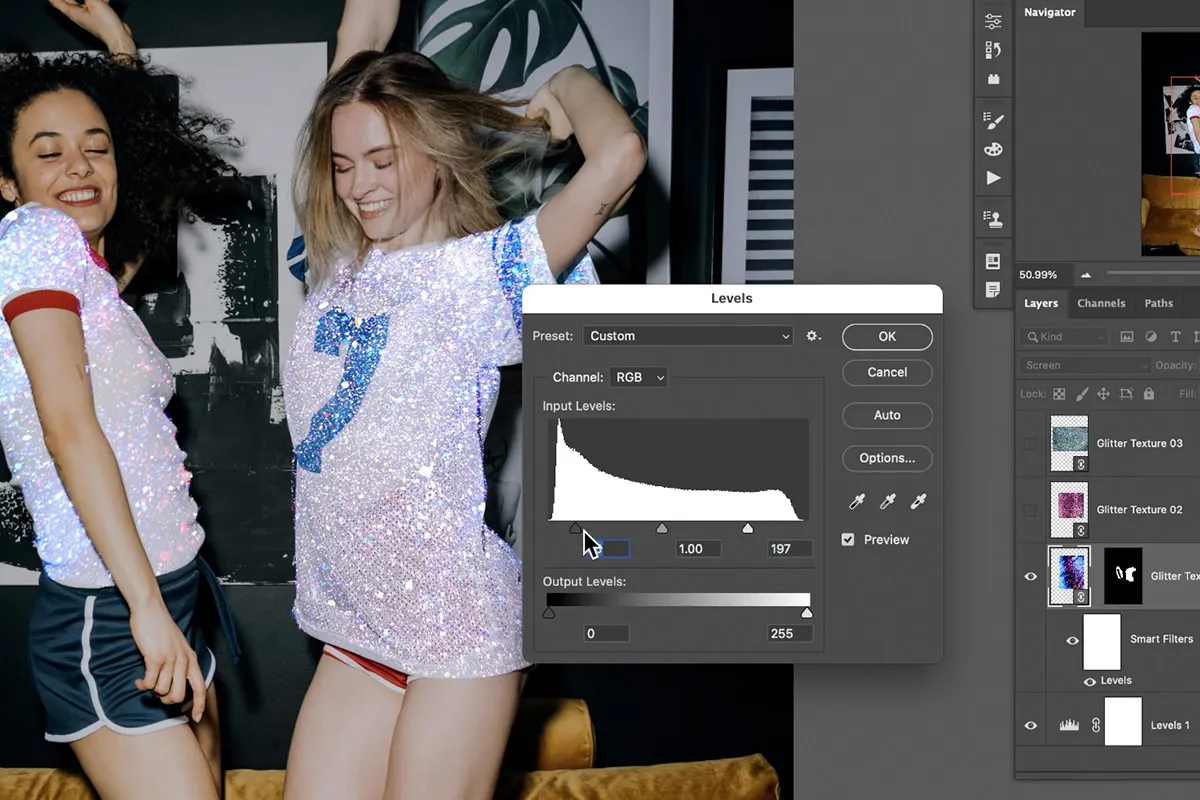The image size is (1200, 800).
Task: Switch to the Channels tab
Action: coord(1101,303)
